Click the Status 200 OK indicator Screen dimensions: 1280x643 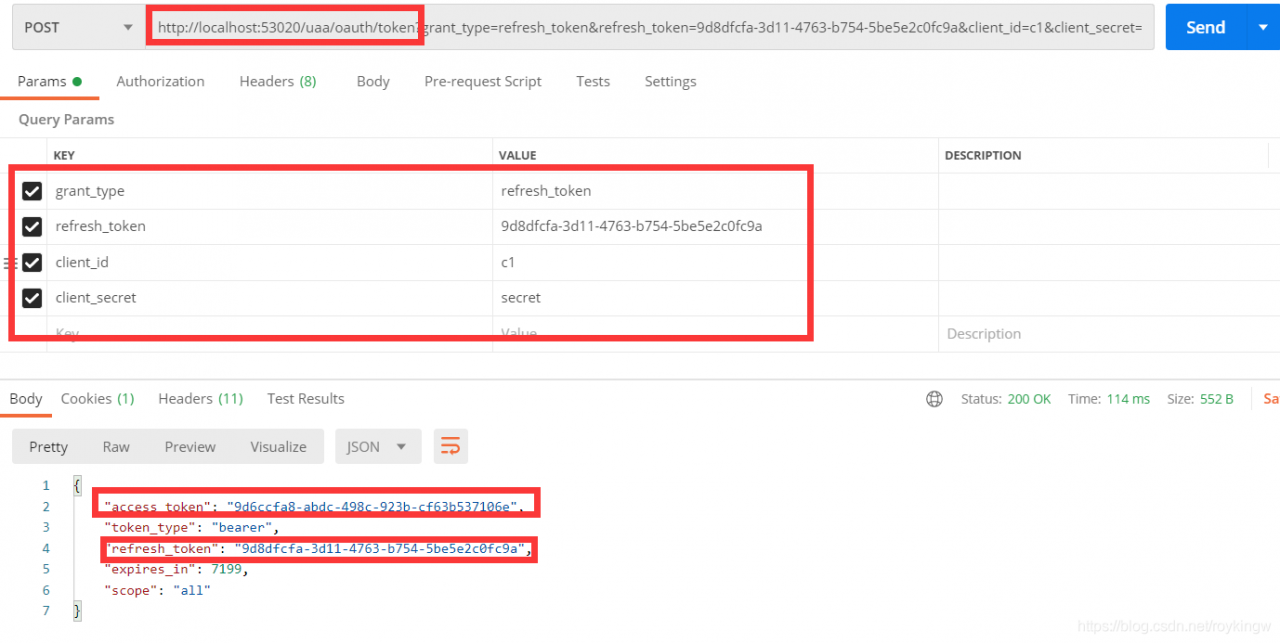pyautogui.click(x=1006, y=399)
